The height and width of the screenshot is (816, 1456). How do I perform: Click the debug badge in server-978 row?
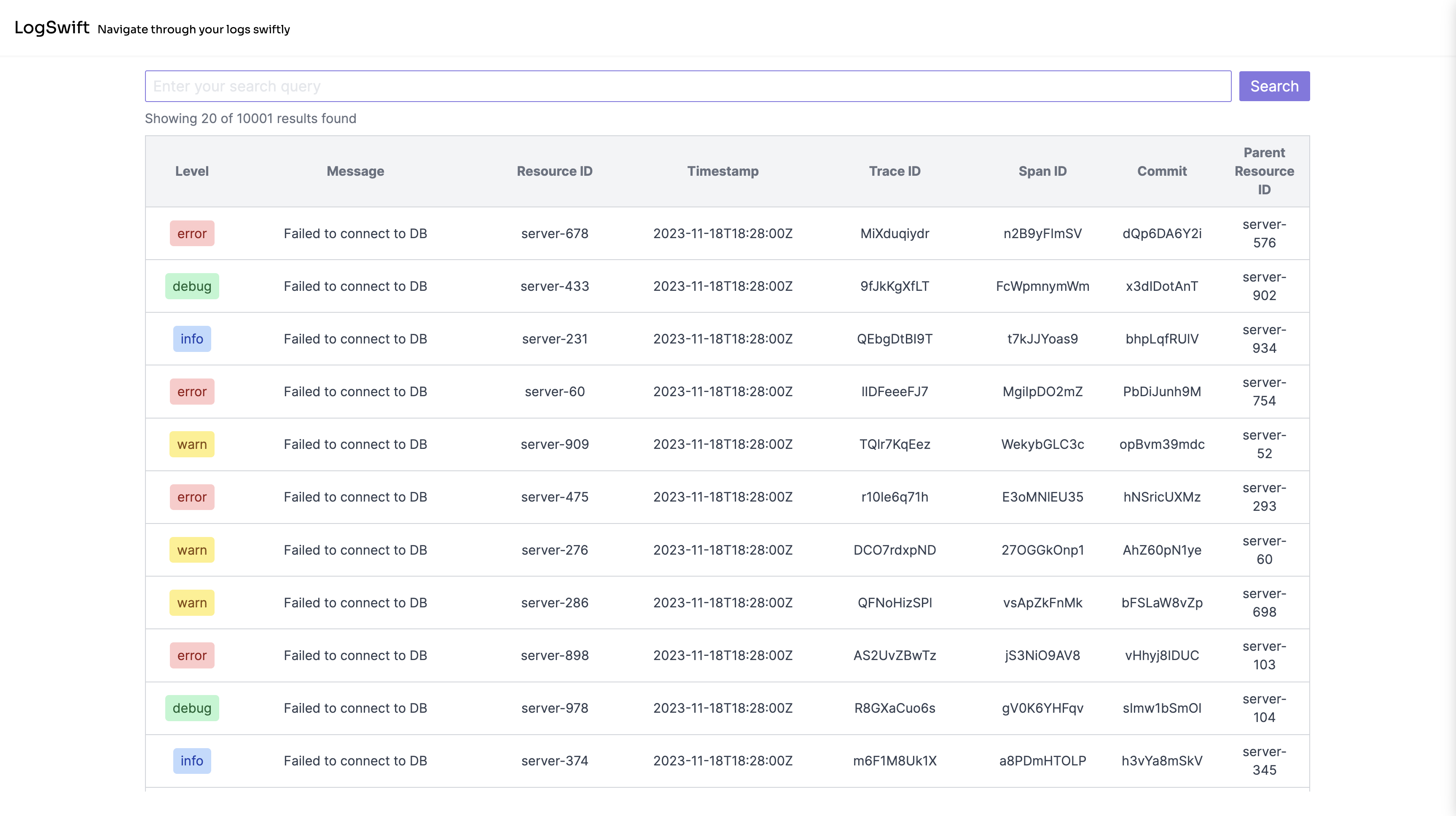coord(192,708)
